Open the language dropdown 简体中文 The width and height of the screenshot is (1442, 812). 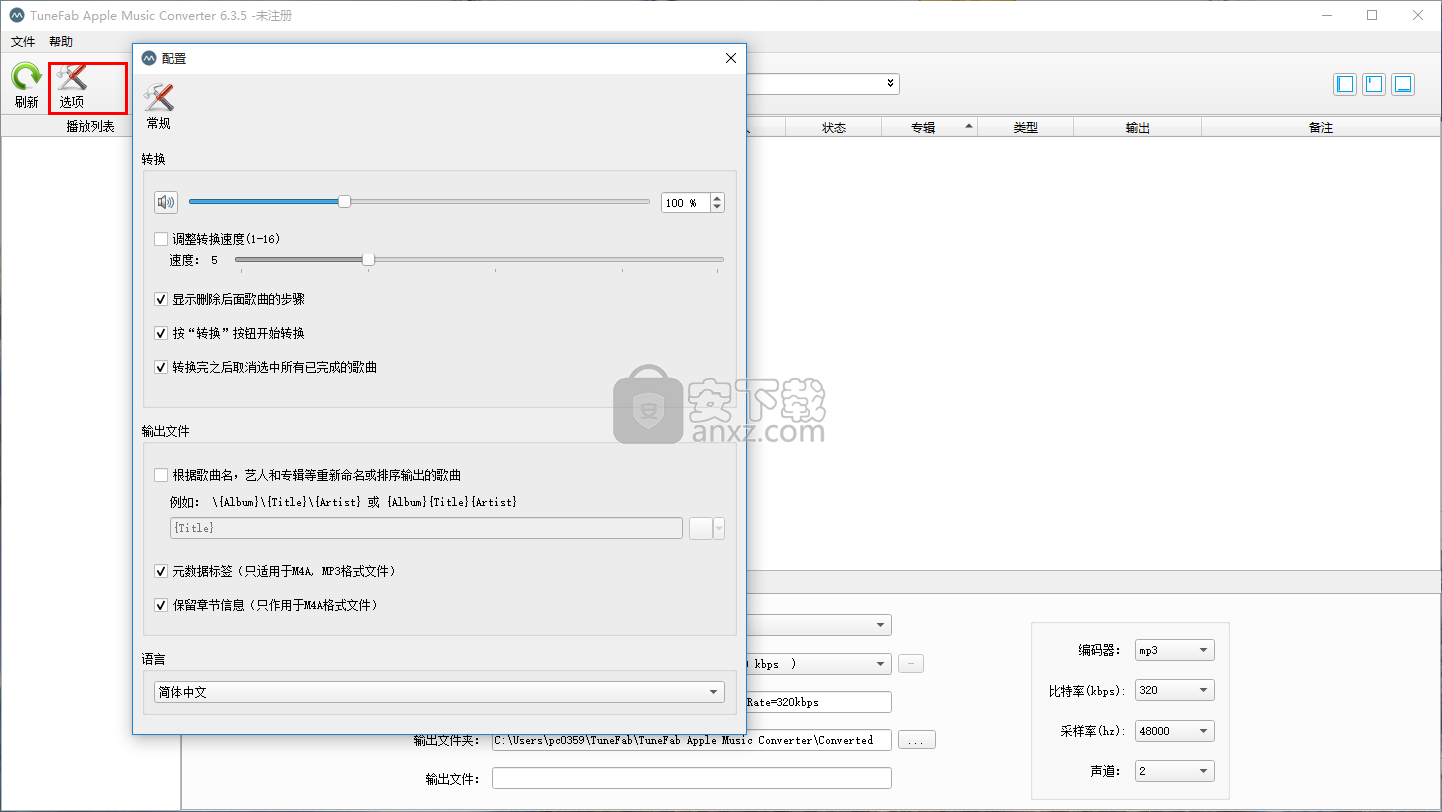(x=439, y=692)
